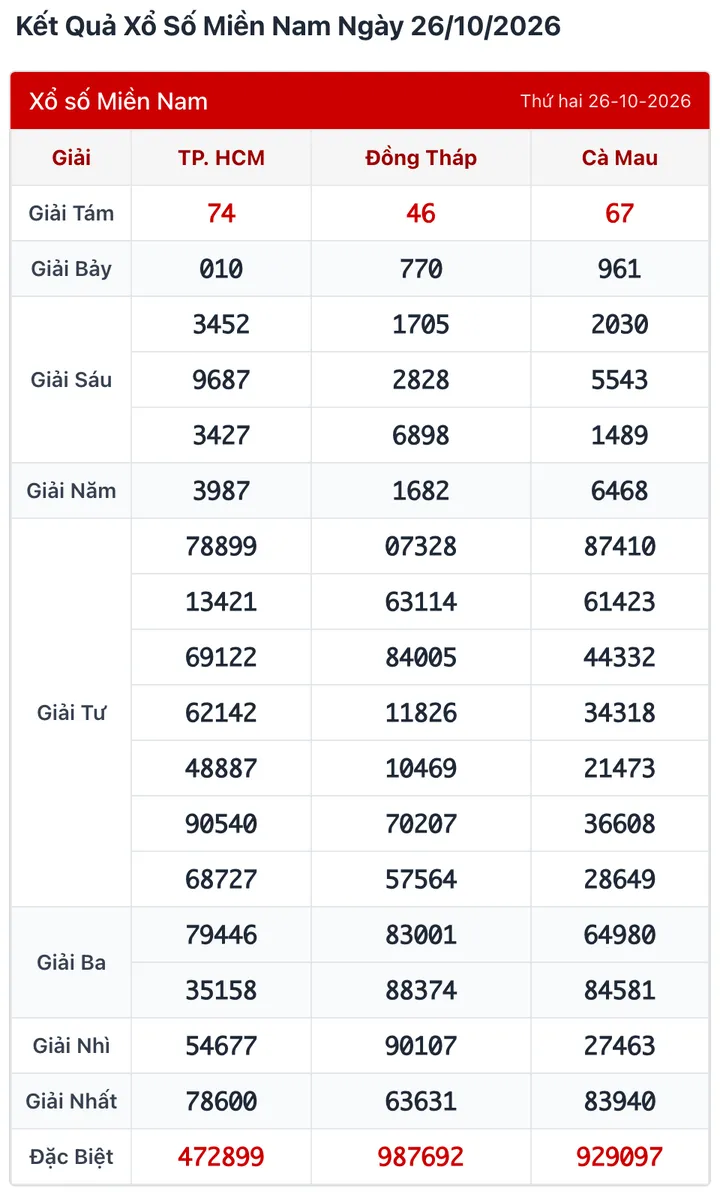Click the Giải Năm number 3987
This screenshot has width=720, height=1200.
click(221, 491)
